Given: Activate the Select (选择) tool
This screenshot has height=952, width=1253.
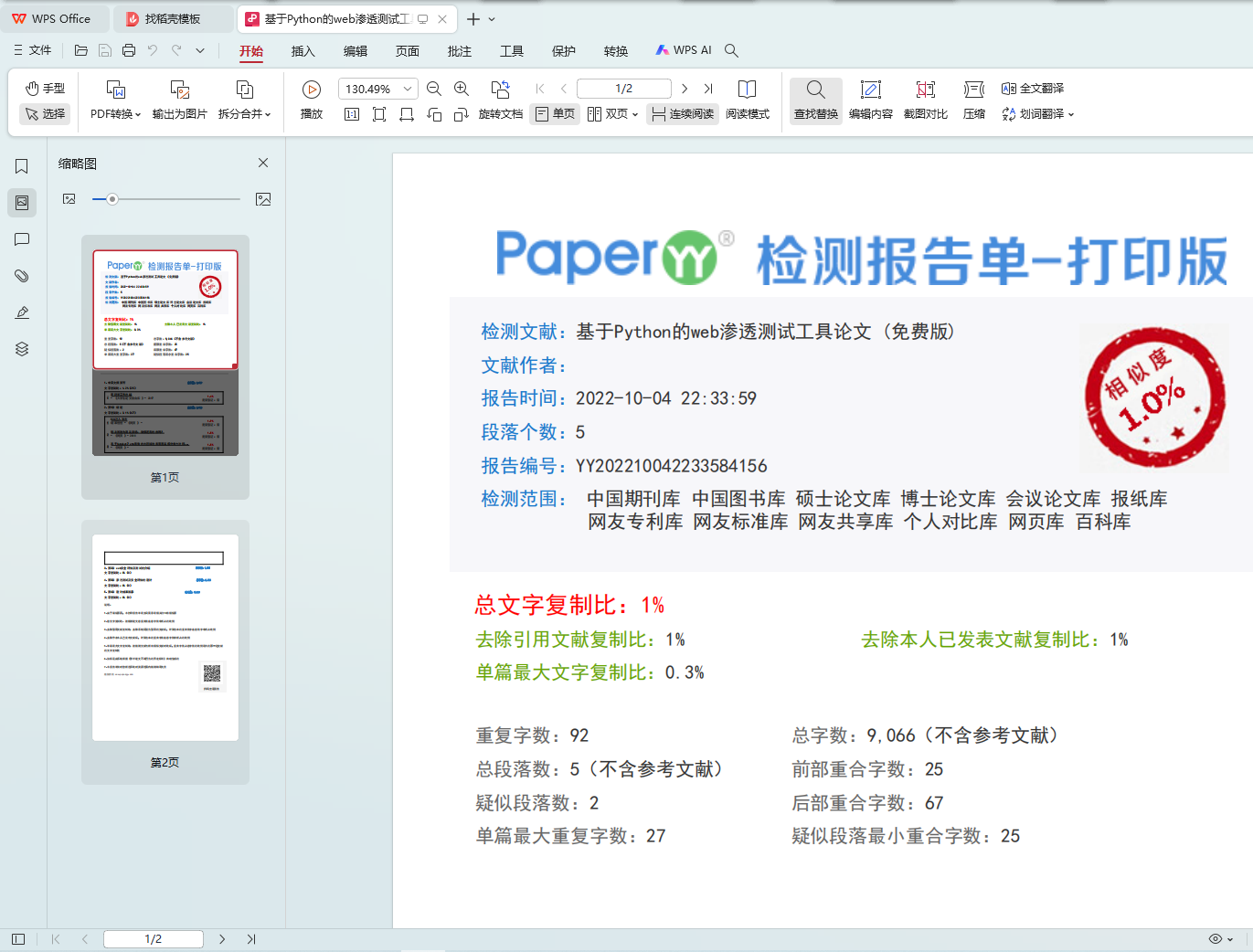Looking at the screenshot, I should coord(45,114).
